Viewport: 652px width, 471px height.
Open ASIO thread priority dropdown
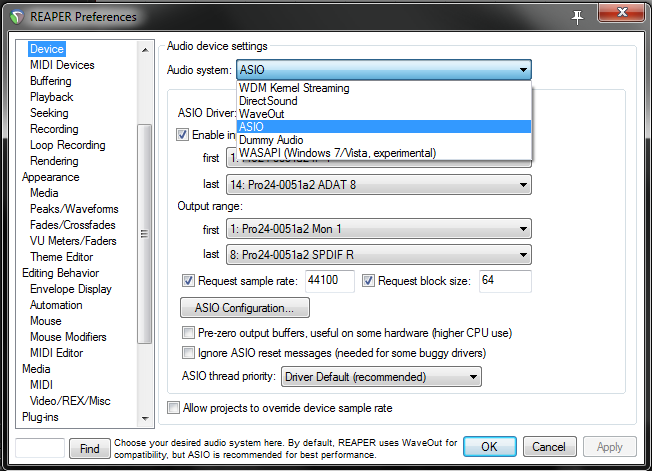tap(381, 377)
